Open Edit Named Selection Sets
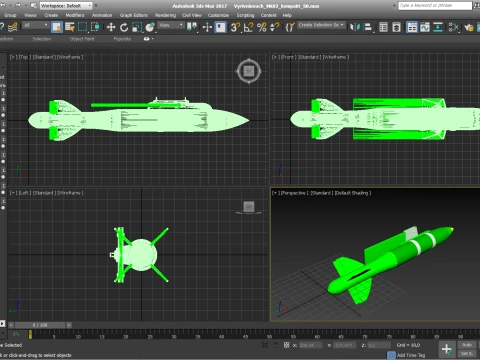The image size is (480, 360). [x=290, y=27]
